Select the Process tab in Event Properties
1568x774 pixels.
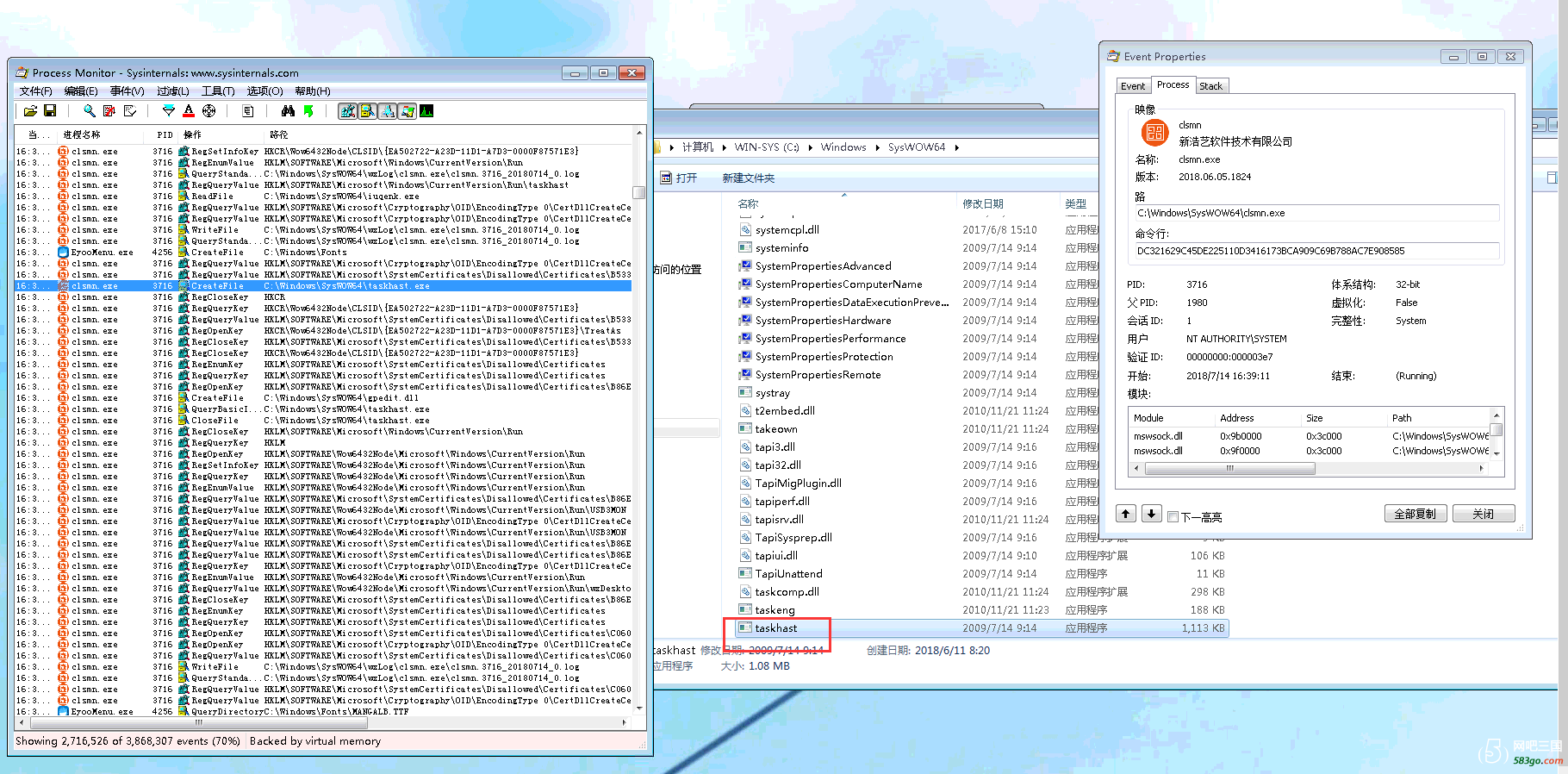[1173, 84]
